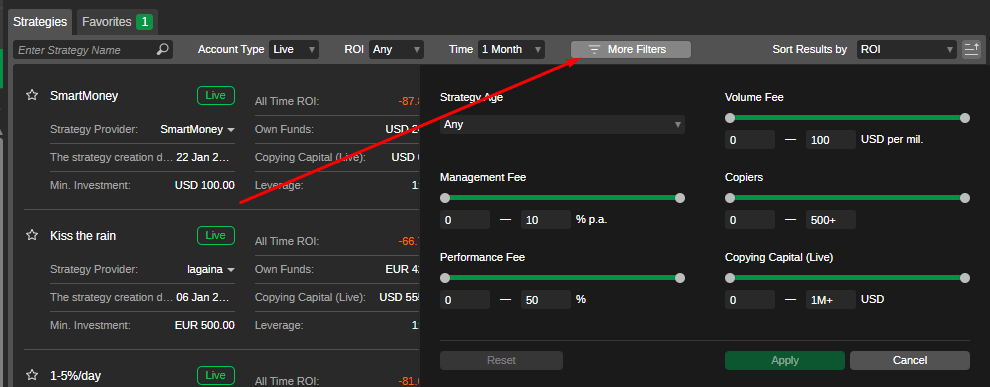Image resolution: width=990 pixels, height=387 pixels.
Task: Open the ROI filter dropdown
Action: pyautogui.click(x=396, y=49)
